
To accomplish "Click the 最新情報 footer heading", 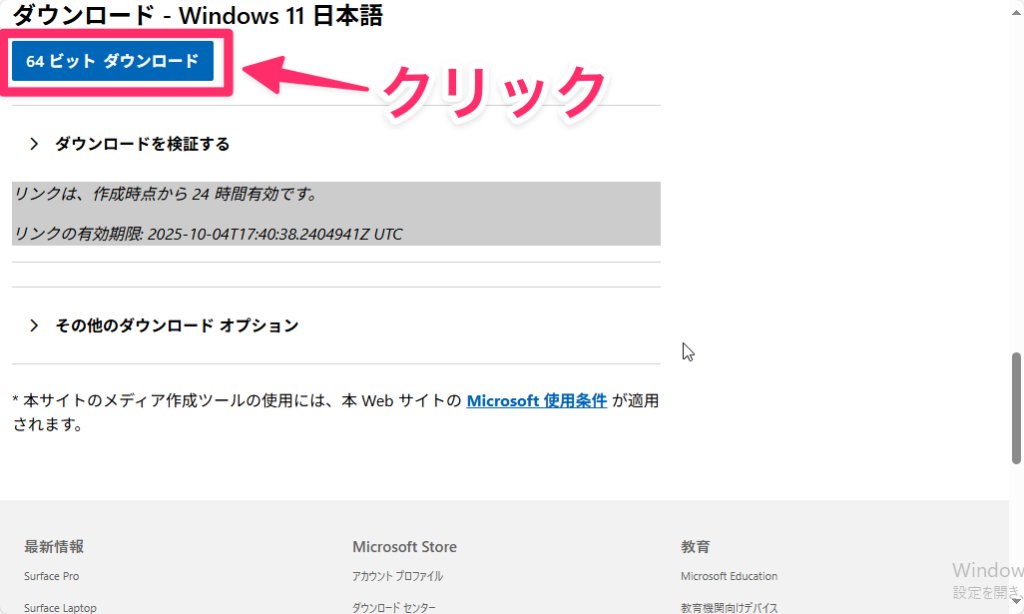I will pos(54,546).
